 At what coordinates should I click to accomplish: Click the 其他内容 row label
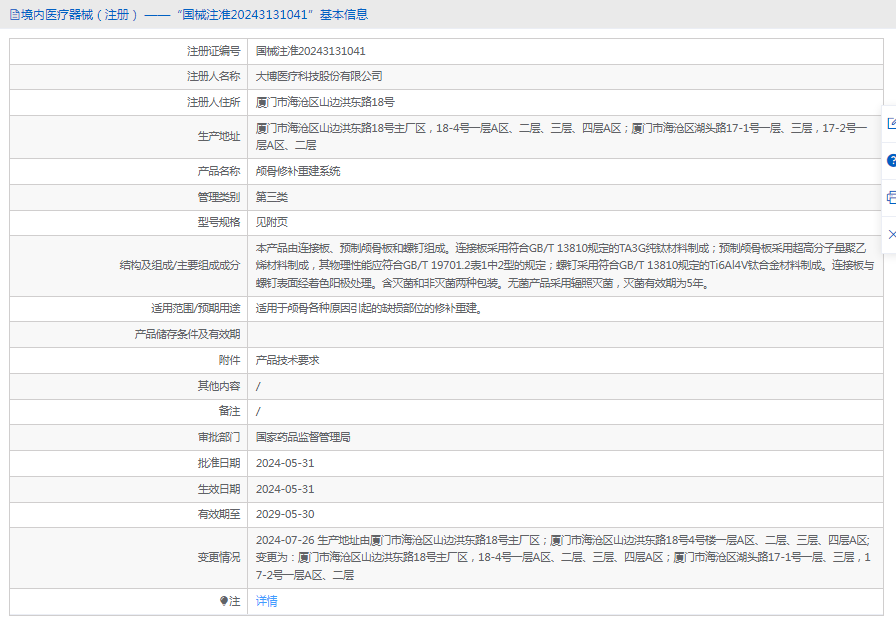pos(219,386)
